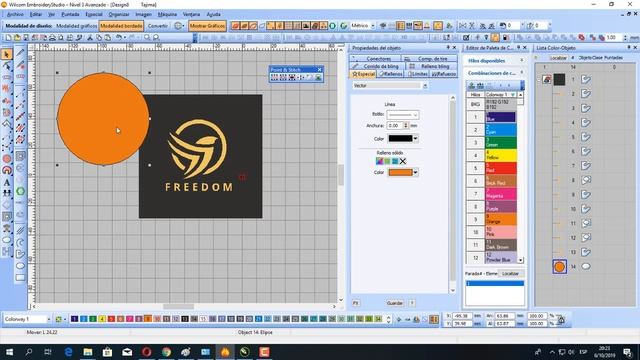
Task: Open File Explorer from the taskbar
Action: (88, 352)
